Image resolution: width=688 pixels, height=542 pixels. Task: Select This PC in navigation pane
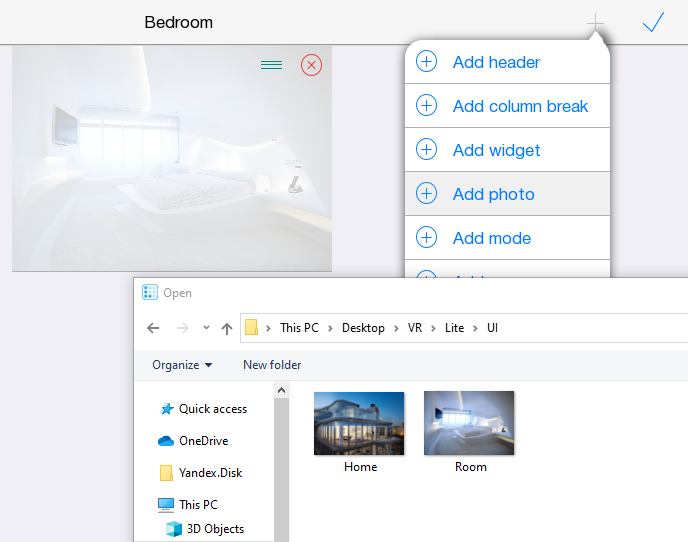pyautogui.click(x=188, y=505)
